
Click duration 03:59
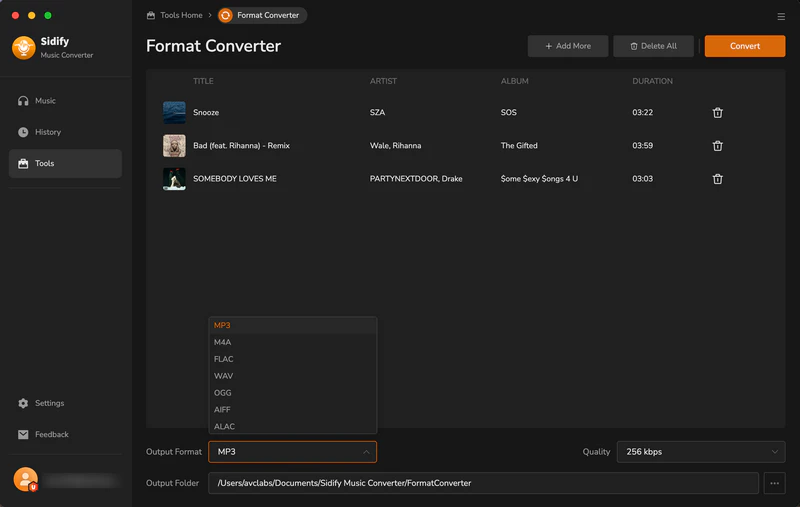point(642,146)
